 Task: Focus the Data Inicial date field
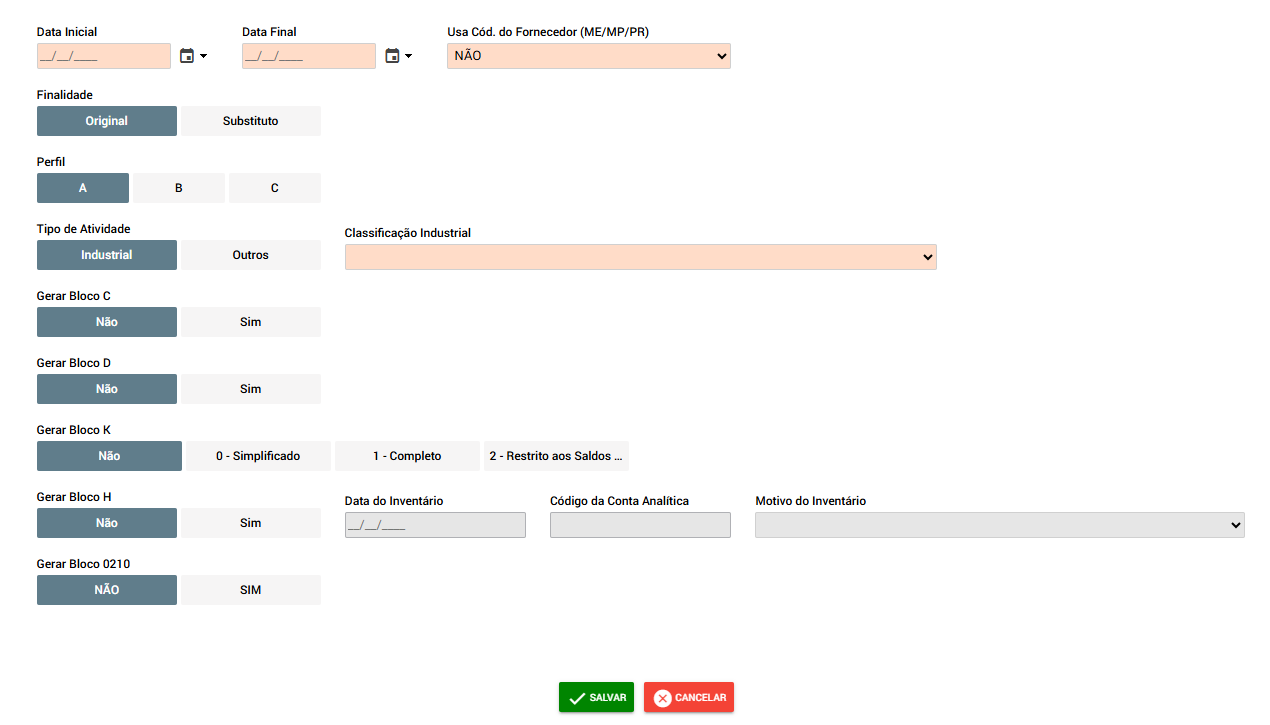coord(103,56)
